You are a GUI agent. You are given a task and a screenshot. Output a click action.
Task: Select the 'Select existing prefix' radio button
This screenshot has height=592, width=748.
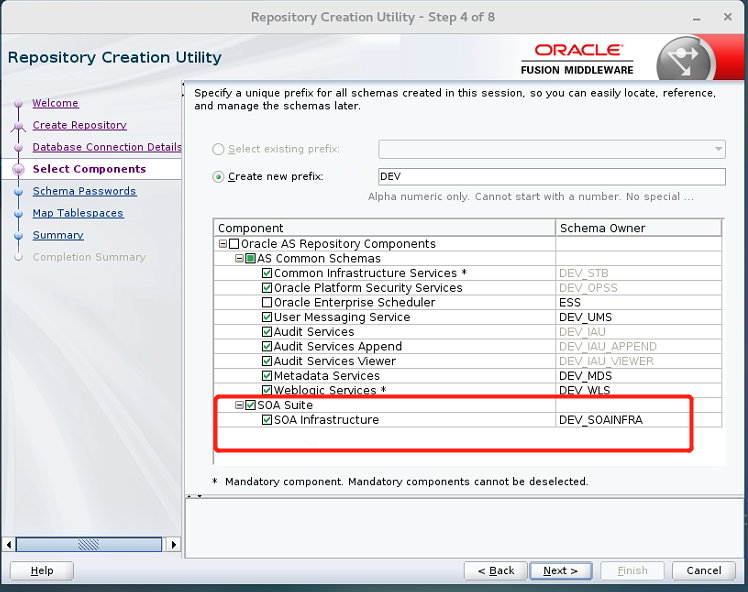(218, 149)
